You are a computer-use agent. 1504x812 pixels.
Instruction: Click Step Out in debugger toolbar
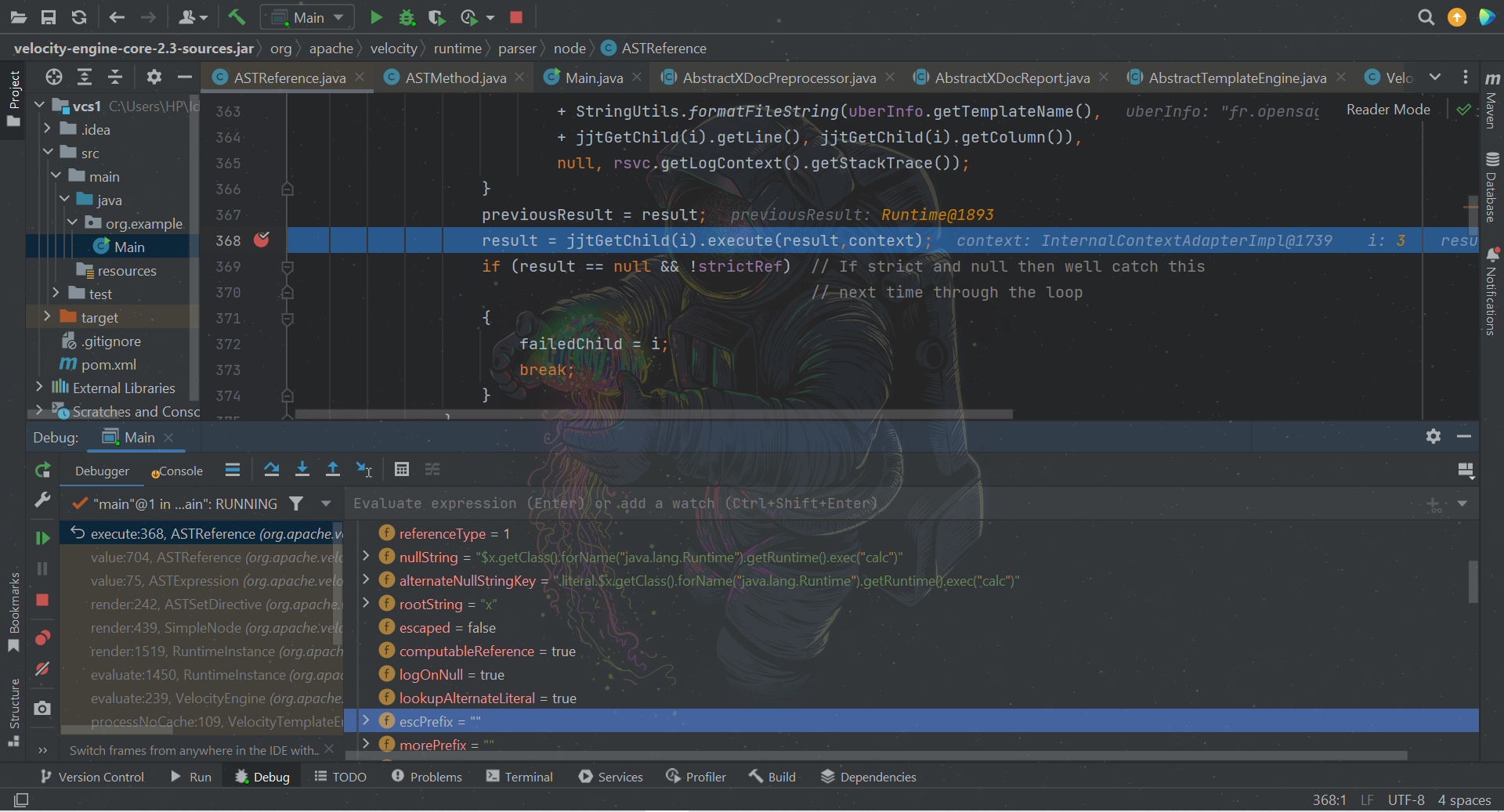click(x=333, y=469)
